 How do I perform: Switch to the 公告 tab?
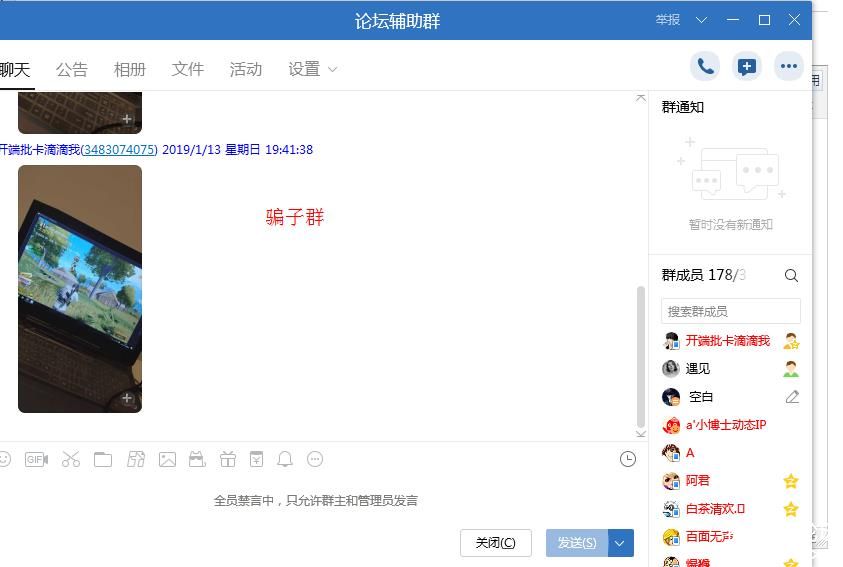(x=72, y=69)
